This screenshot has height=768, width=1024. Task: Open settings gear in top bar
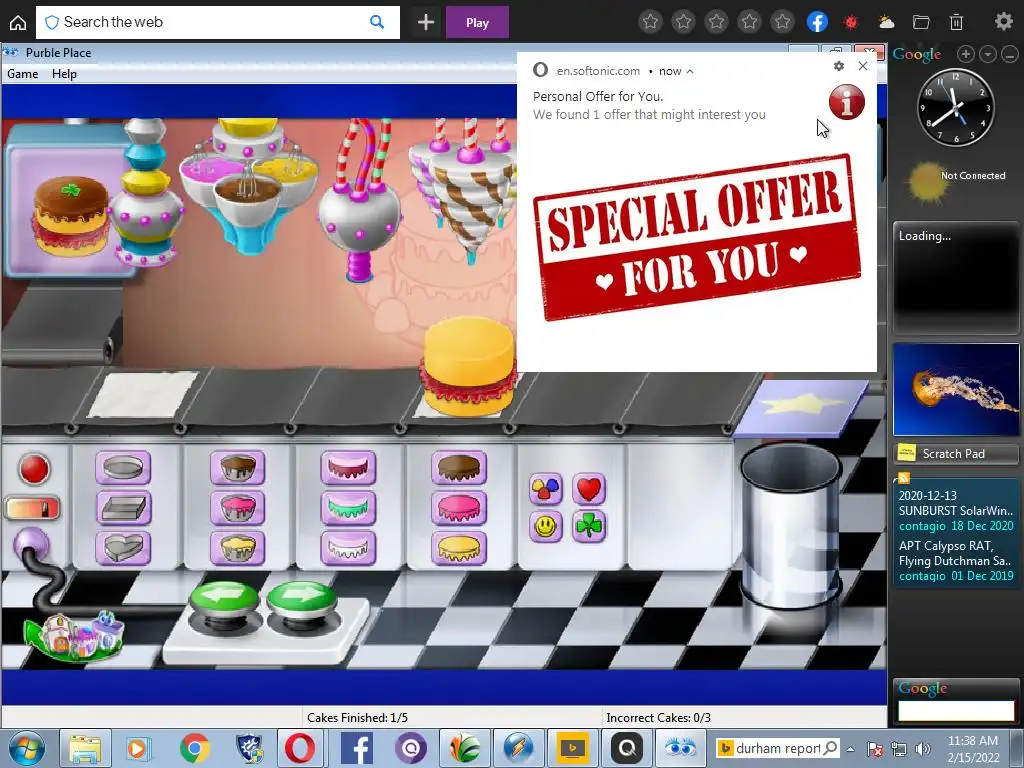tap(1003, 21)
